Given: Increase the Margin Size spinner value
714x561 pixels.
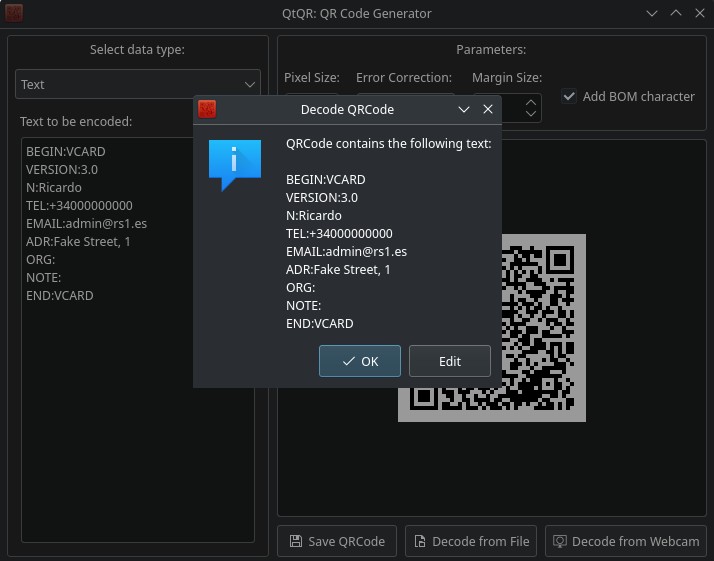Looking at the screenshot, I should click(x=530, y=102).
